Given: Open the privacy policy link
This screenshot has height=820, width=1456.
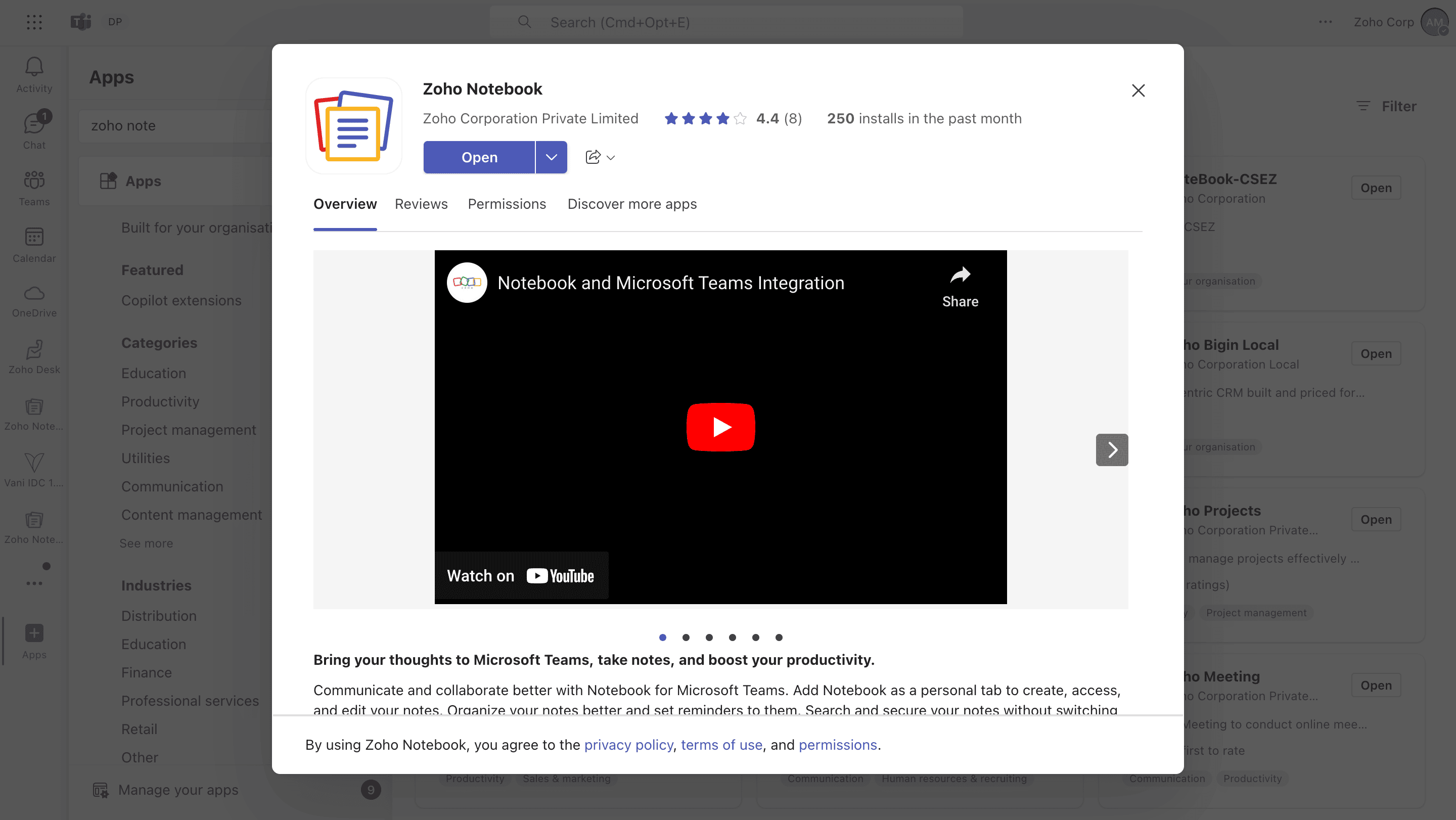Looking at the screenshot, I should (x=628, y=745).
